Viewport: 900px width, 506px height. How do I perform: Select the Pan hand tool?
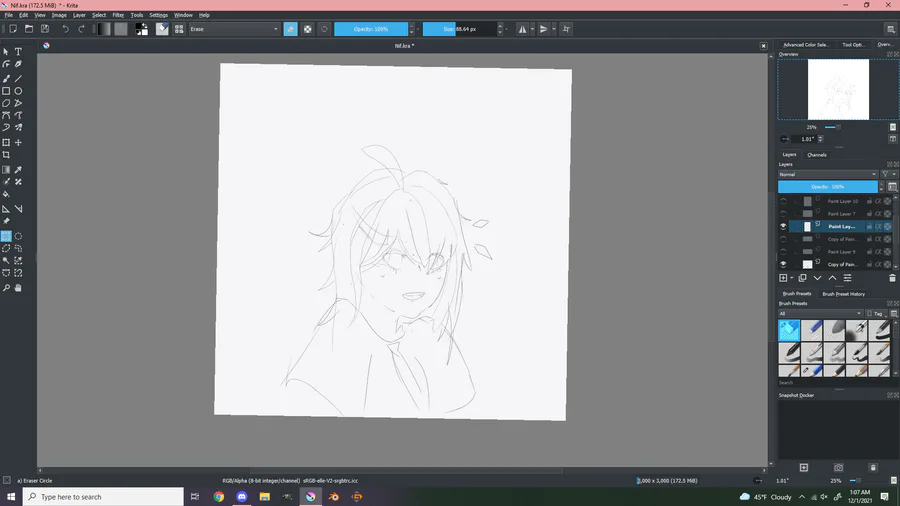pyautogui.click(x=18, y=288)
